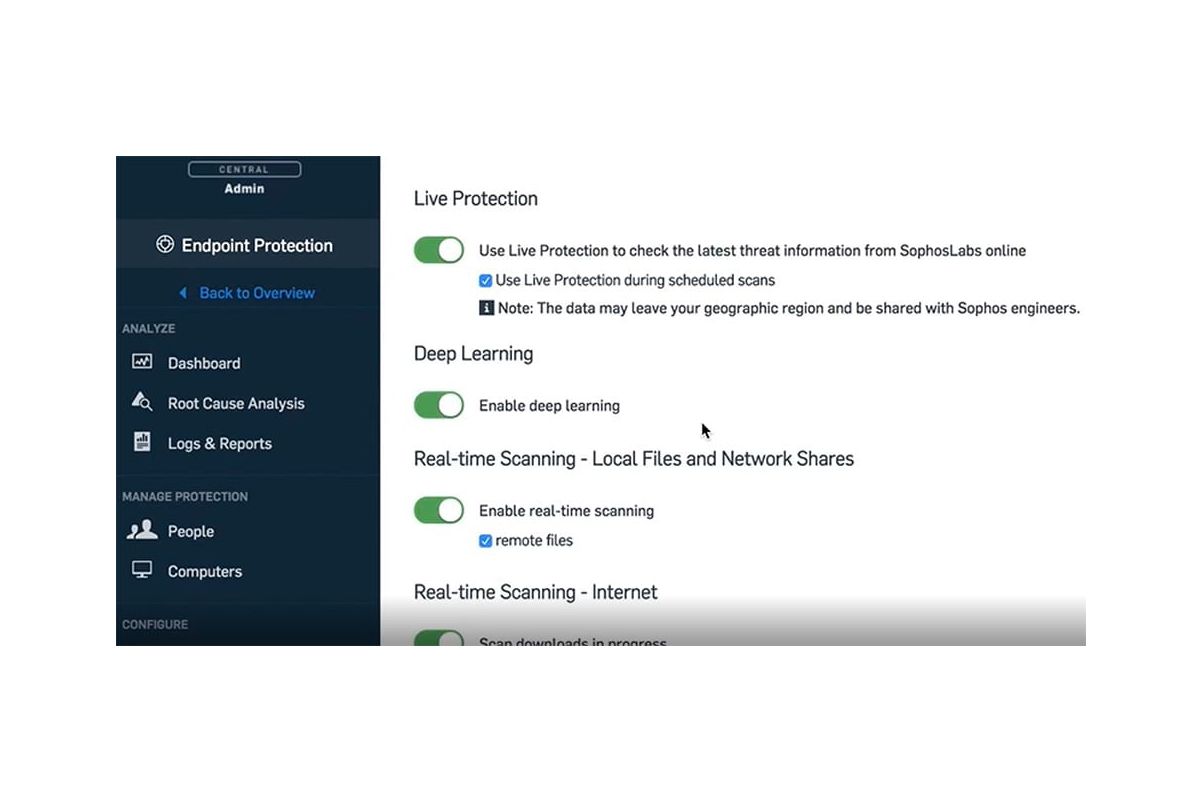This screenshot has width=1200, height=800.
Task: Open Dashboard from the sidebar
Action: (x=204, y=363)
